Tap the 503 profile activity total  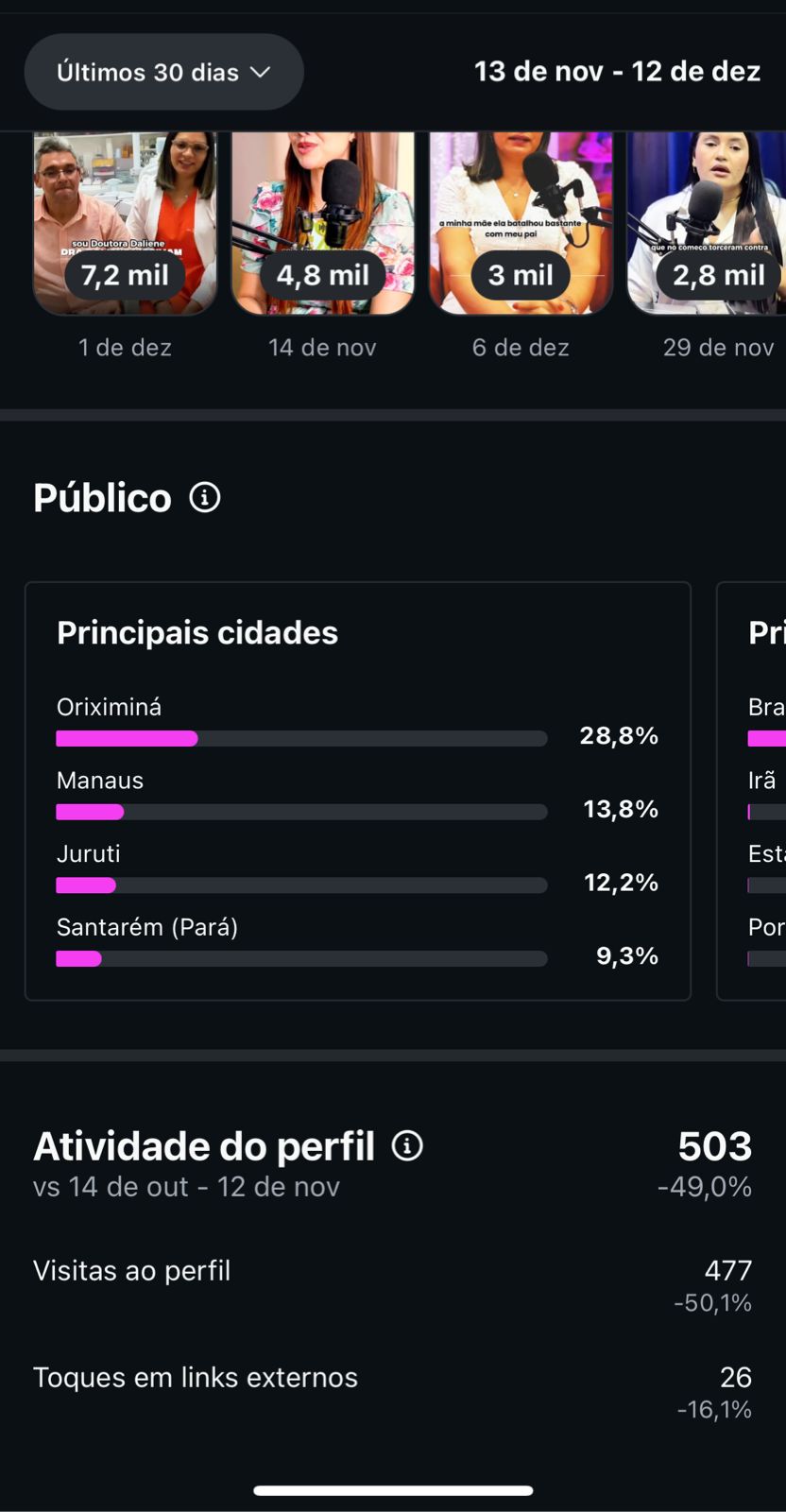pyautogui.click(x=714, y=1146)
